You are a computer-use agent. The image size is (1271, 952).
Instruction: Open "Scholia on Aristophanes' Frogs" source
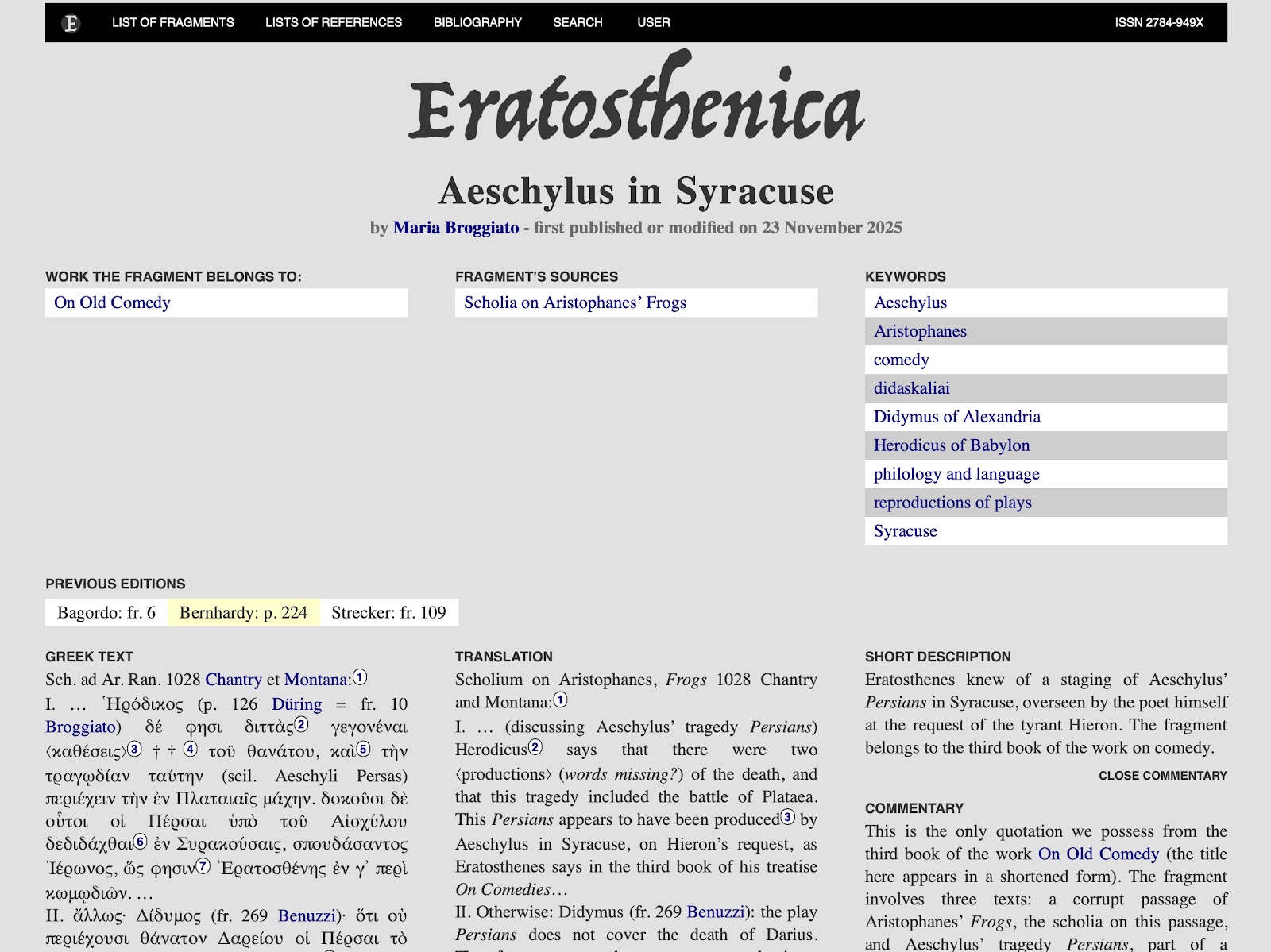point(574,303)
